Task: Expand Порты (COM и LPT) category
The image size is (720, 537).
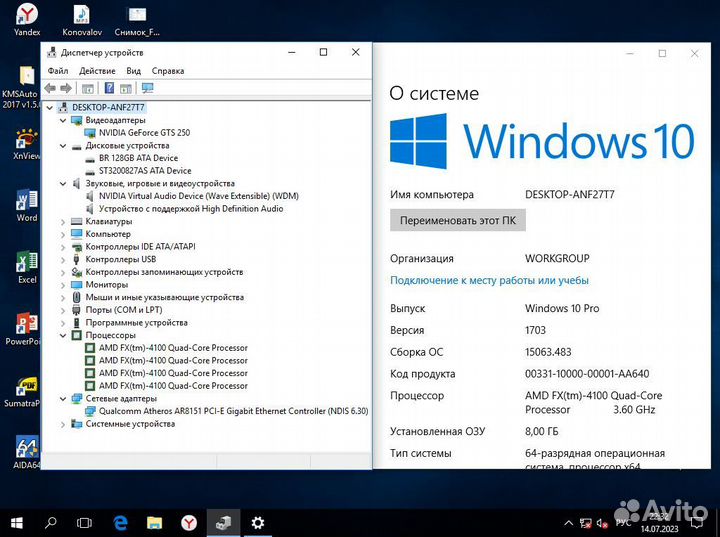Action: tap(63, 310)
